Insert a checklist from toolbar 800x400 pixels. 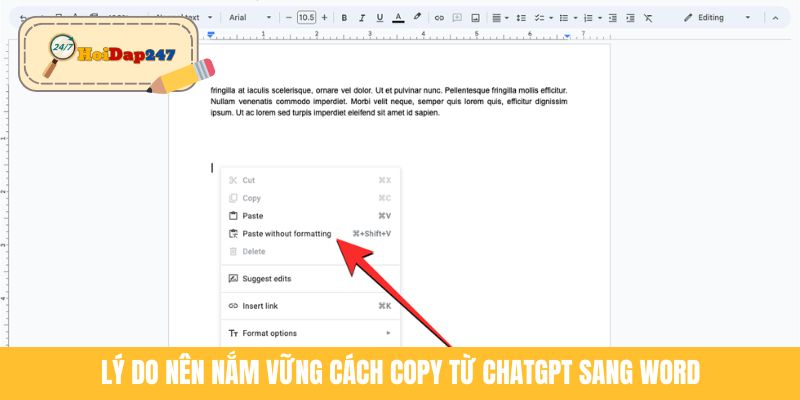539,17
